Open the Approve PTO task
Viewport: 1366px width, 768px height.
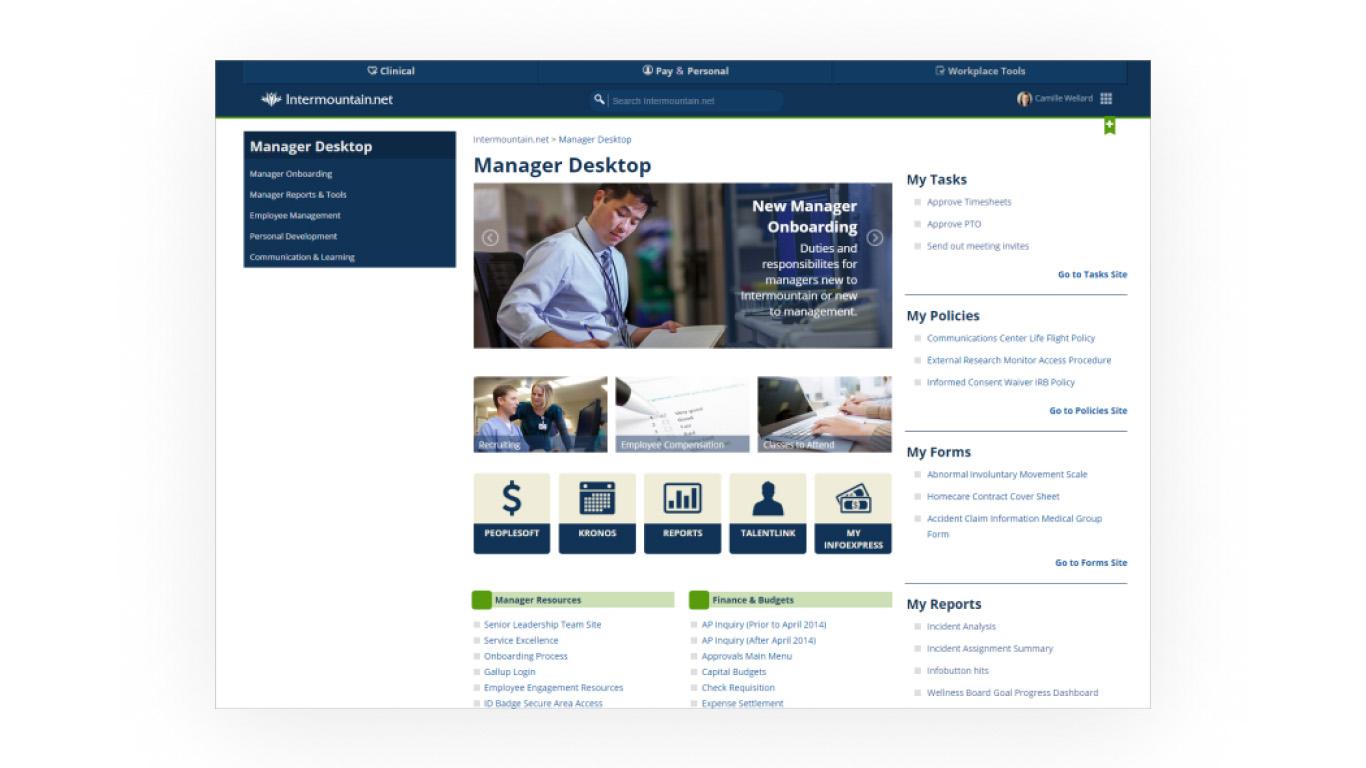pos(954,224)
